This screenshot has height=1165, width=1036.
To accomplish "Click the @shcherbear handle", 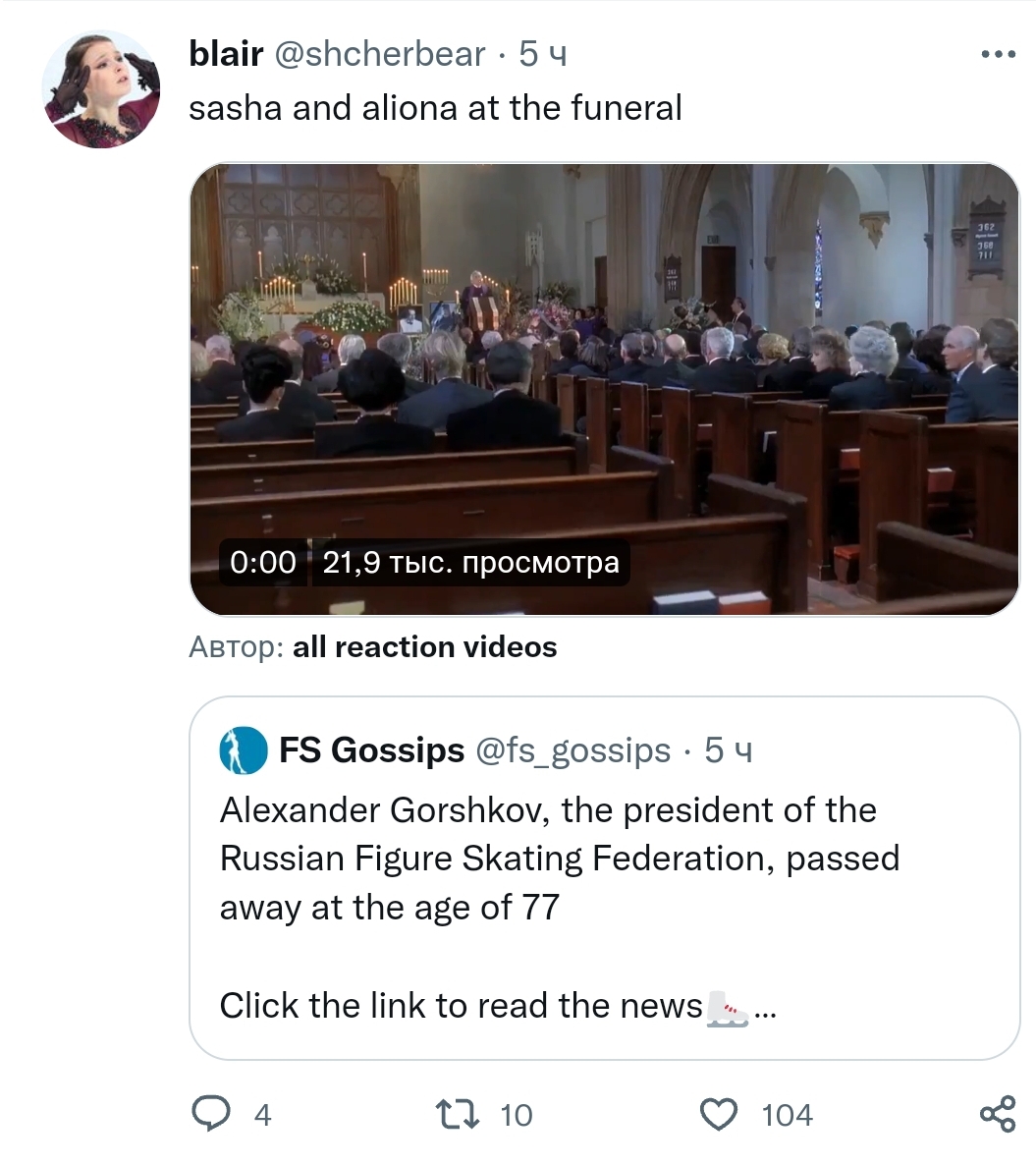I will [x=379, y=55].
